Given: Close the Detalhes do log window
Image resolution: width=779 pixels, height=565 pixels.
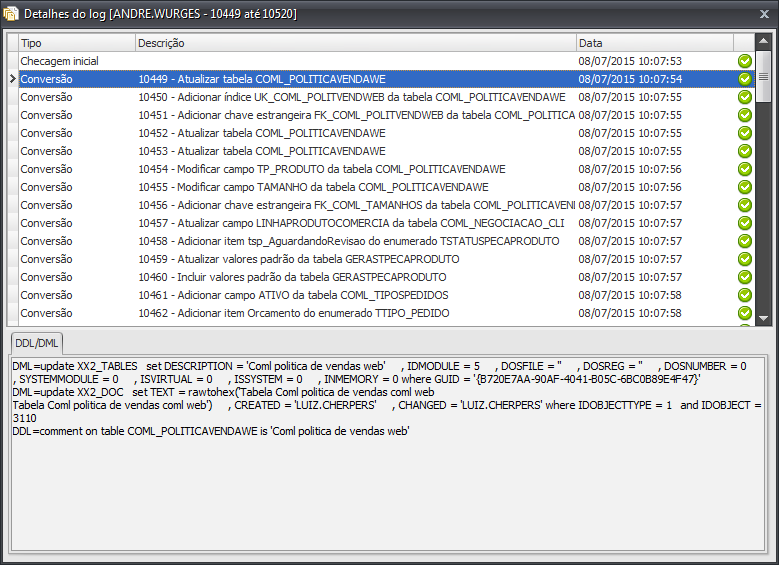Looking at the screenshot, I should pyautogui.click(x=761, y=14).
